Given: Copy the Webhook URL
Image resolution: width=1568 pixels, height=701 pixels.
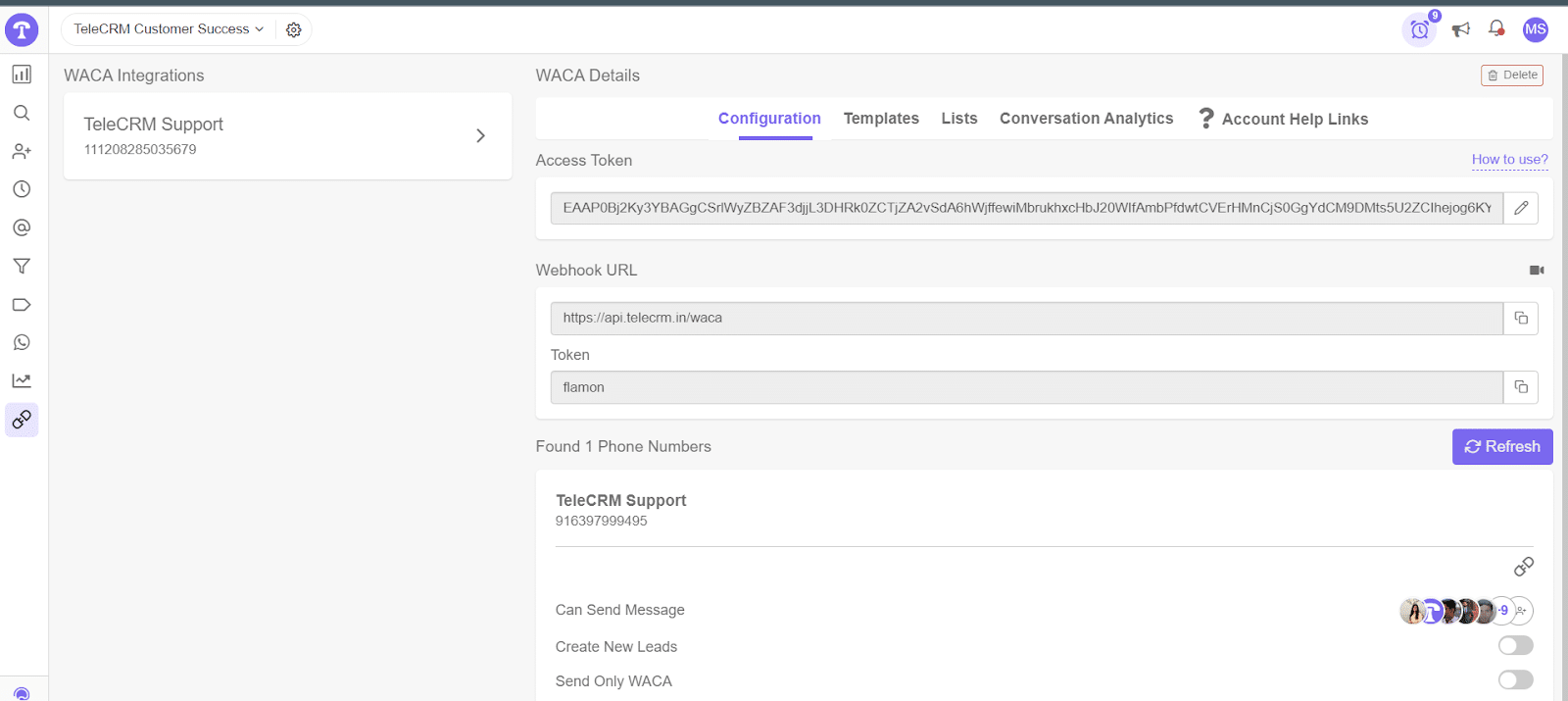Looking at the screenshot, I should 1521,319.
